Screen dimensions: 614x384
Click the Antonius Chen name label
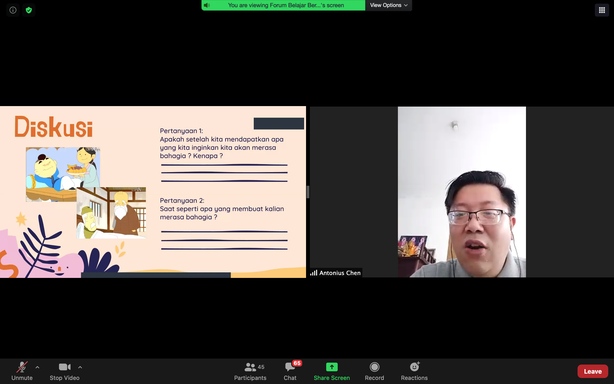340,273
